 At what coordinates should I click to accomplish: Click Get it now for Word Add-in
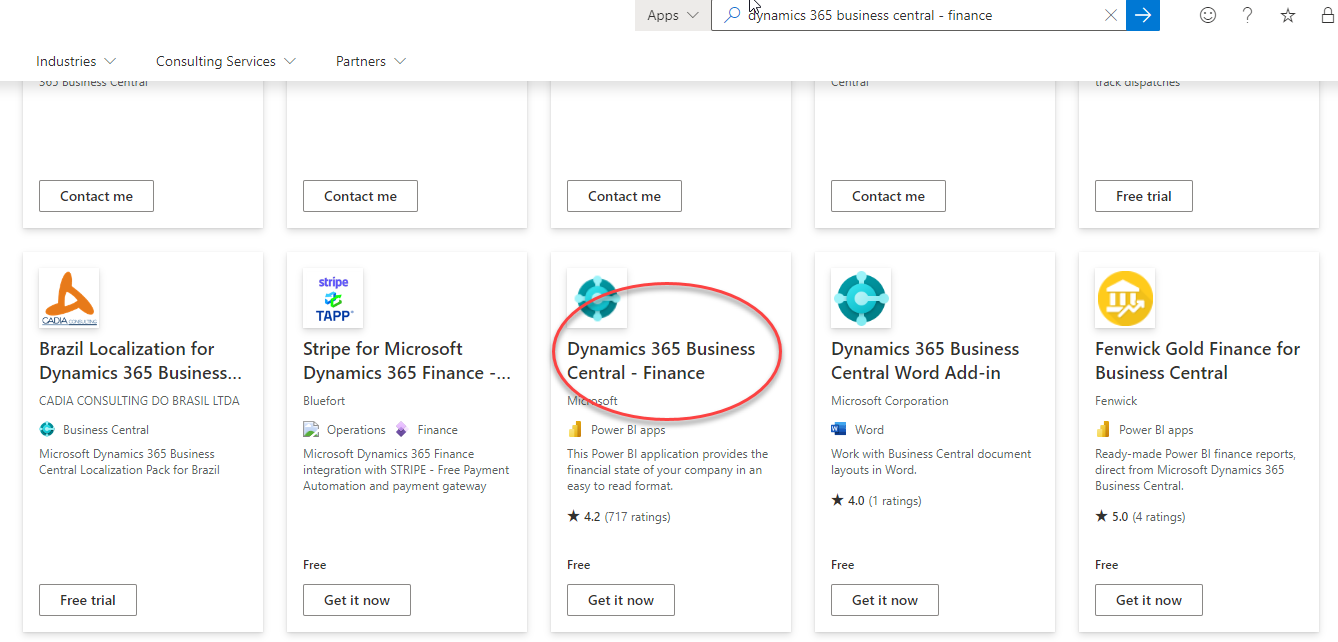885,600
